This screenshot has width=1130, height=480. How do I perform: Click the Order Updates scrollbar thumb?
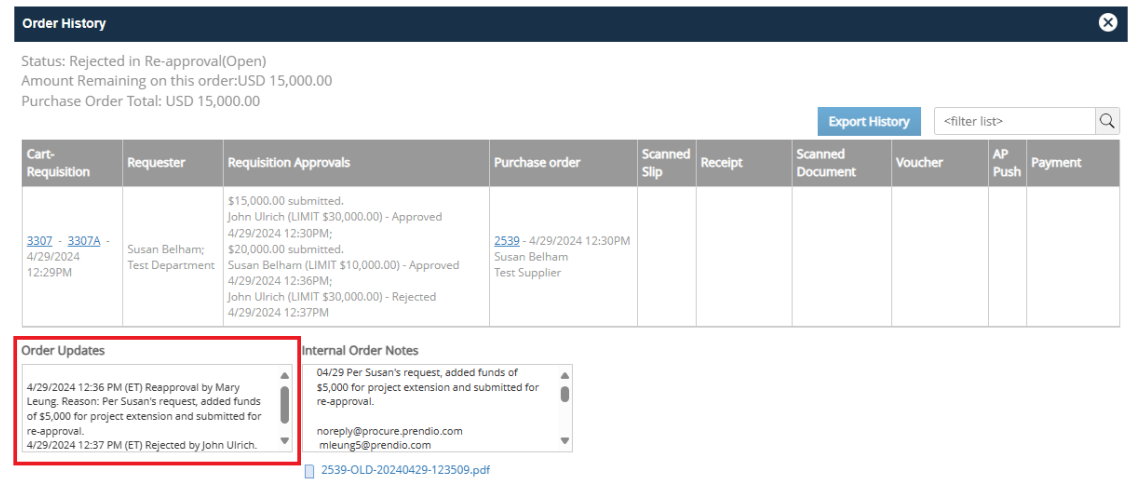coord(284,405)
